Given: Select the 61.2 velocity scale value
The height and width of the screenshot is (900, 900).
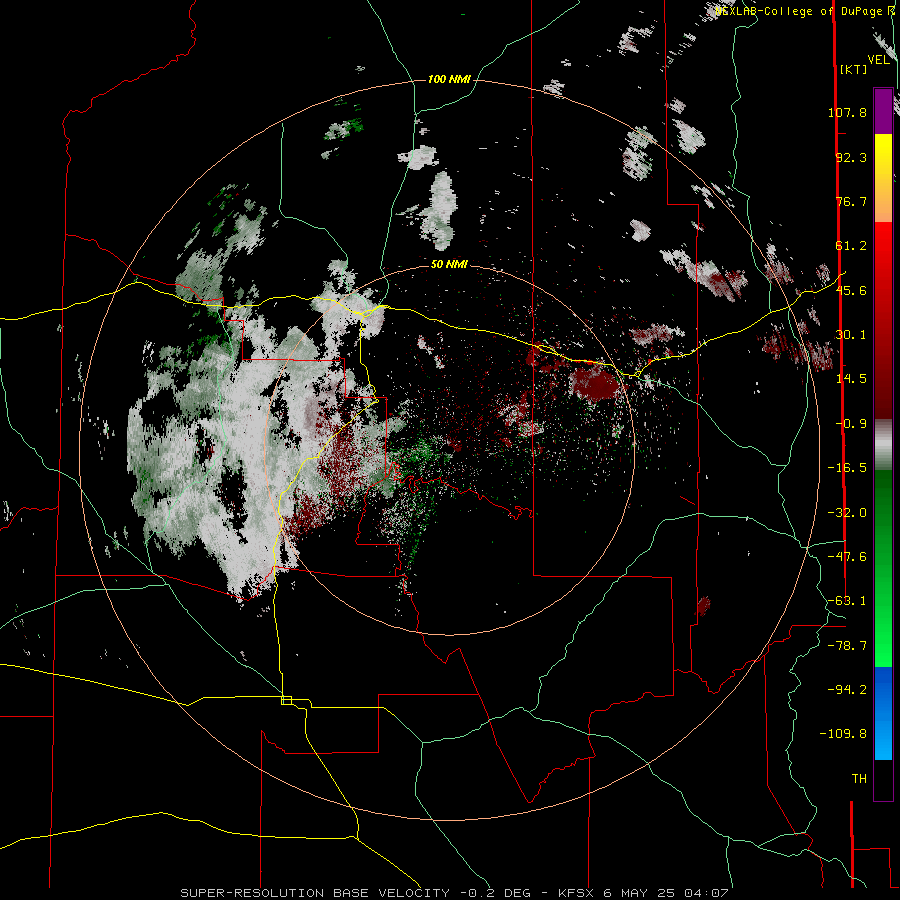Looking at the screenshot, I should [851, 246].
